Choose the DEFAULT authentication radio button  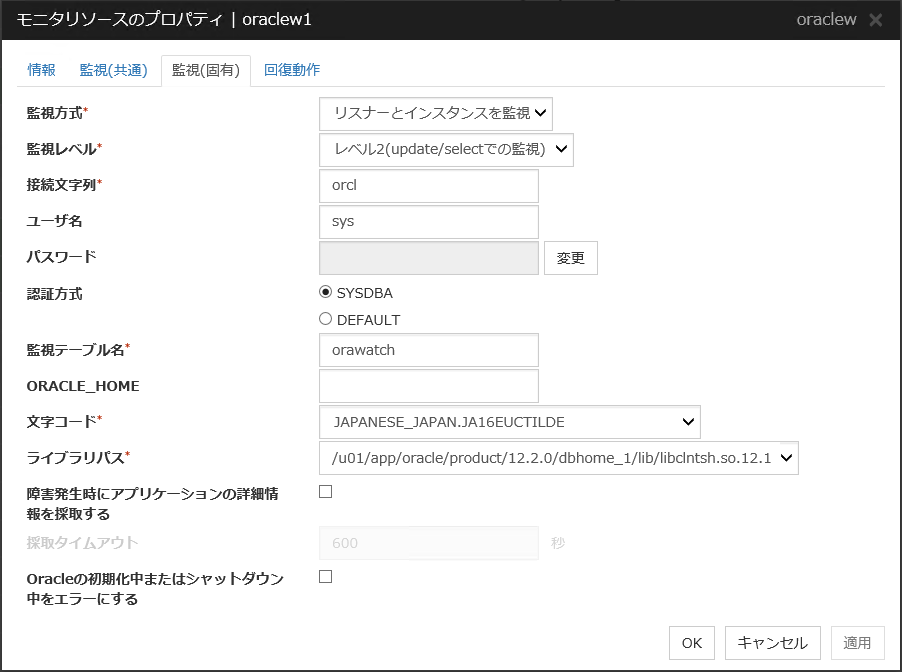(x=325, y=320)
